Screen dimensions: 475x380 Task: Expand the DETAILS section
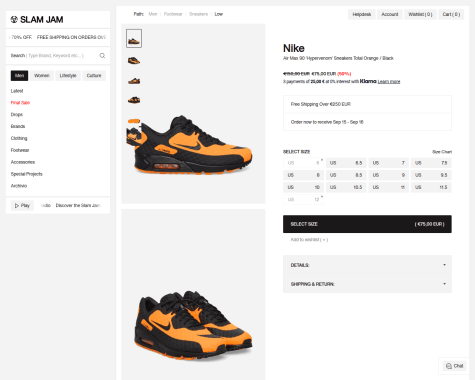click(367, 265)
